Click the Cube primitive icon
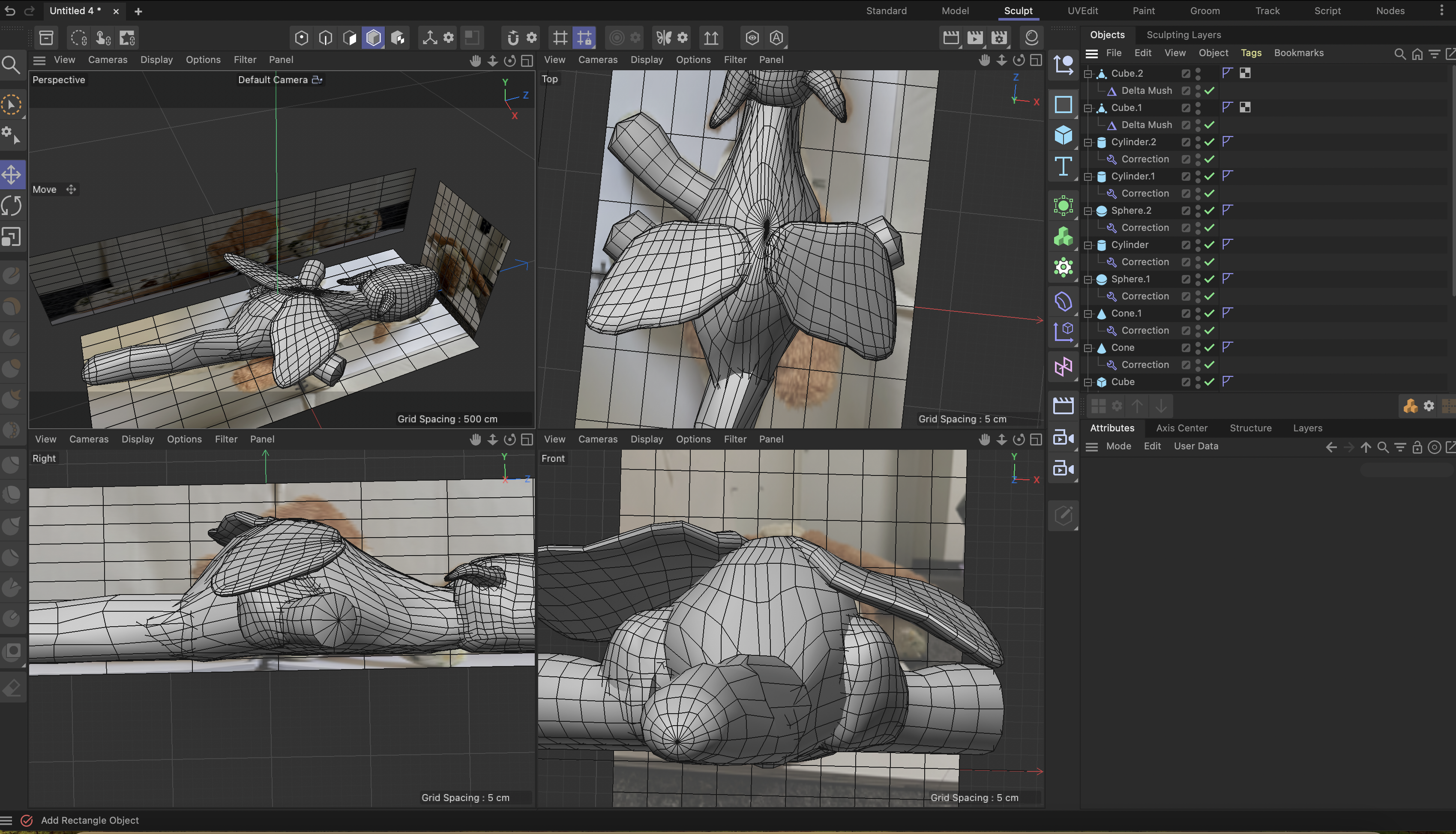 coord(1063,135)
